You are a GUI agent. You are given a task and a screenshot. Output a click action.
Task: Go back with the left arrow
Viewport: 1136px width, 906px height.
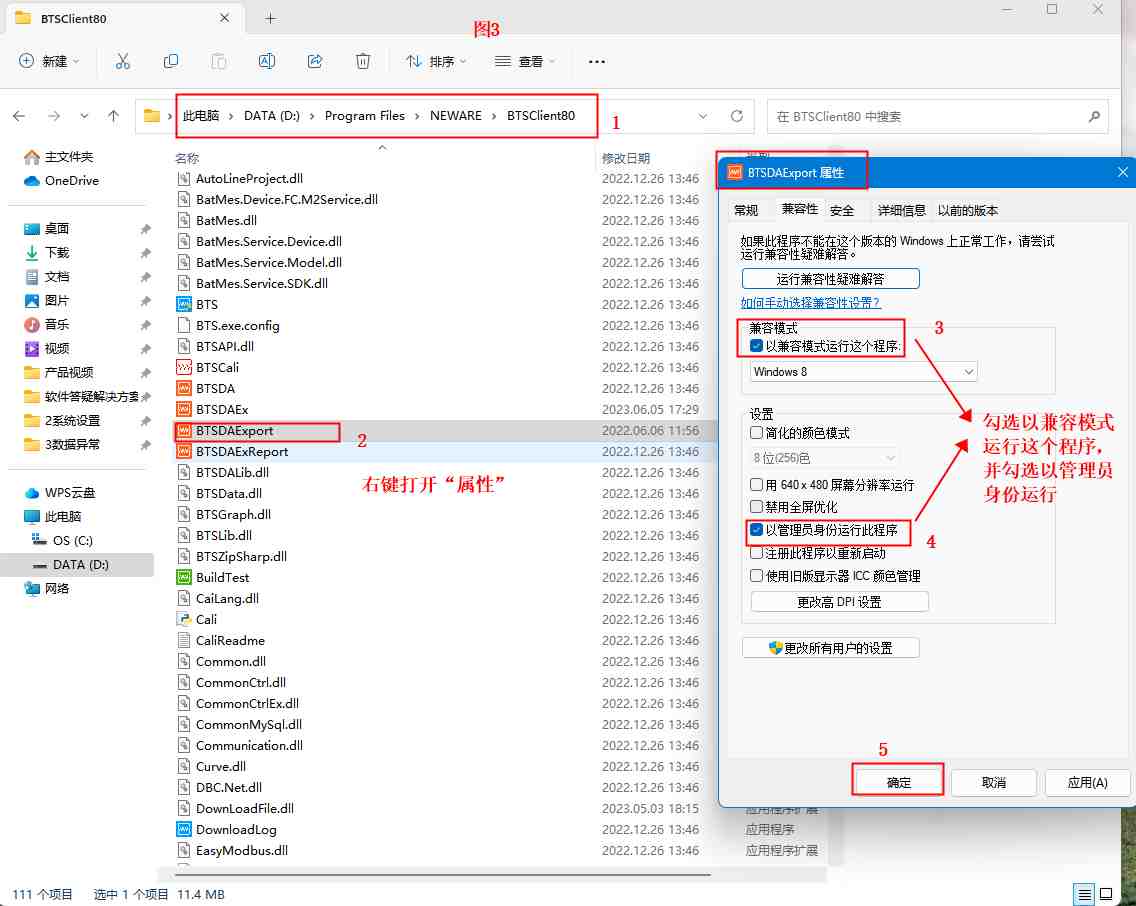20,116
